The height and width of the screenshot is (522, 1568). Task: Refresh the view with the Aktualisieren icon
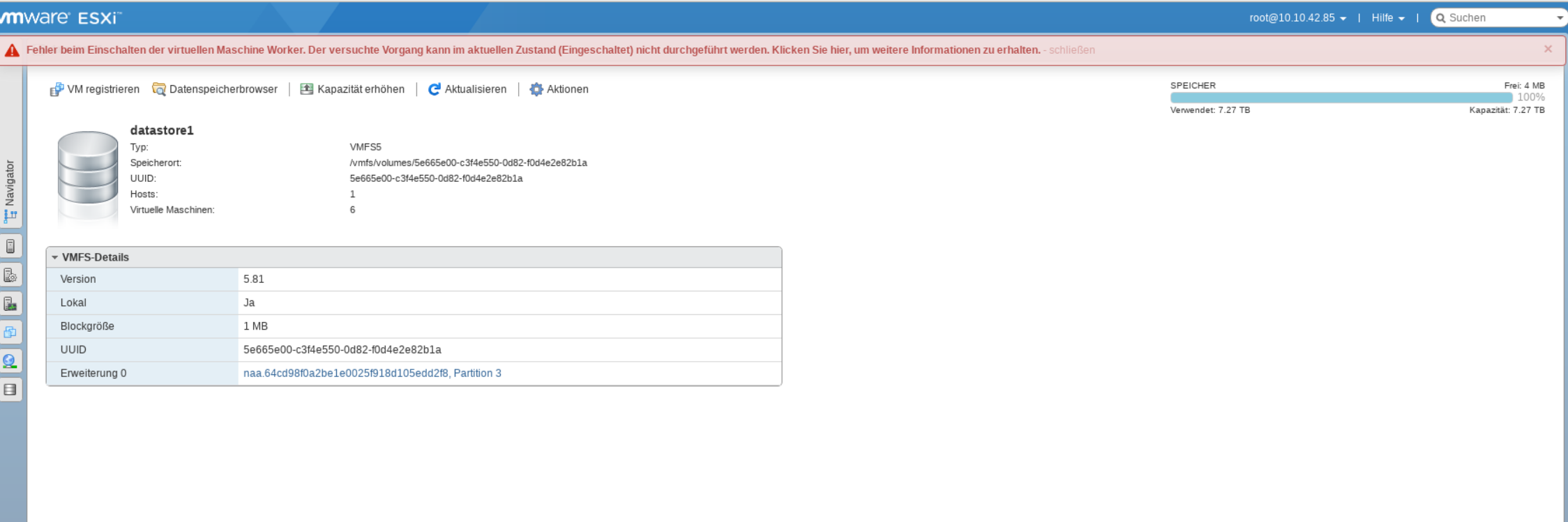pyautogui.click(x=434, y=89)
